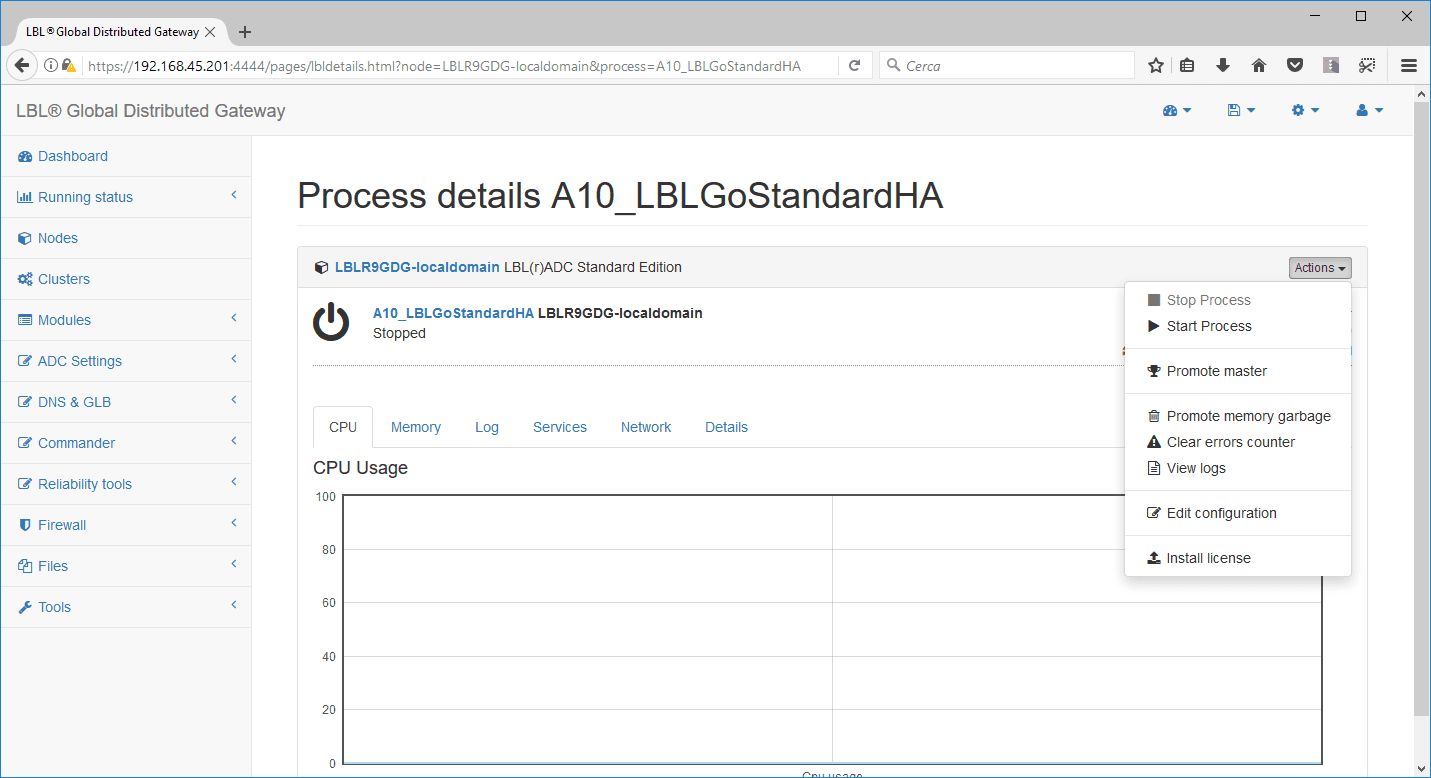The height and width of the screenshot is (778, 1431).
Task: Click LBL Global Distributed Gateway brand link
Action: [x=151, y=111]
